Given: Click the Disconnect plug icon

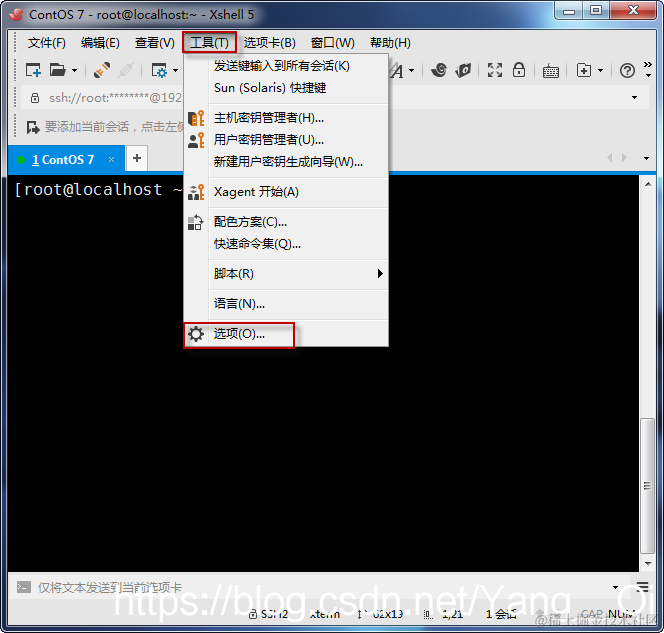Looking at the screenshot, I should (126, 70).
